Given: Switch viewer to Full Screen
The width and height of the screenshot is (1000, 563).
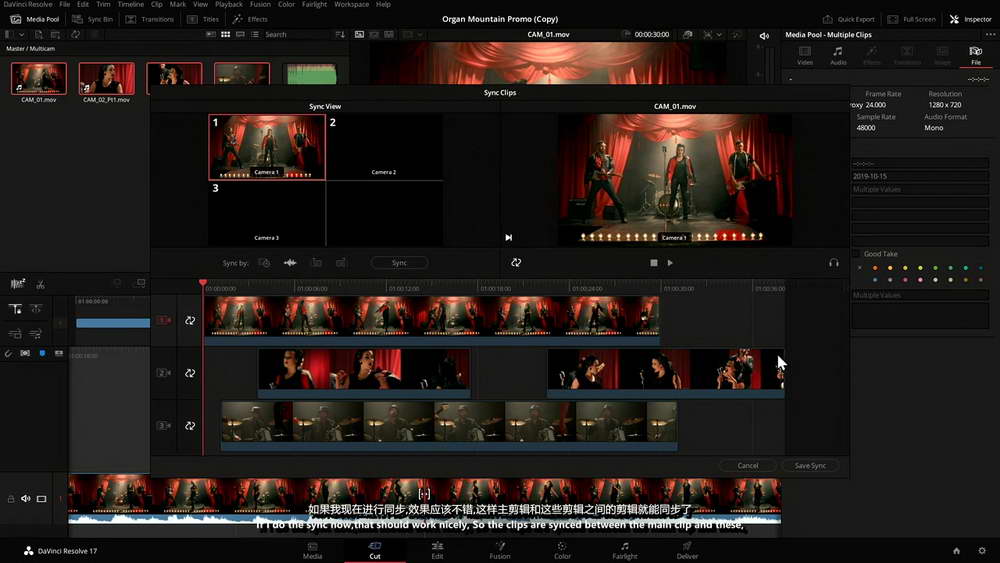Looking at the screenshot, I should (911, 19).
